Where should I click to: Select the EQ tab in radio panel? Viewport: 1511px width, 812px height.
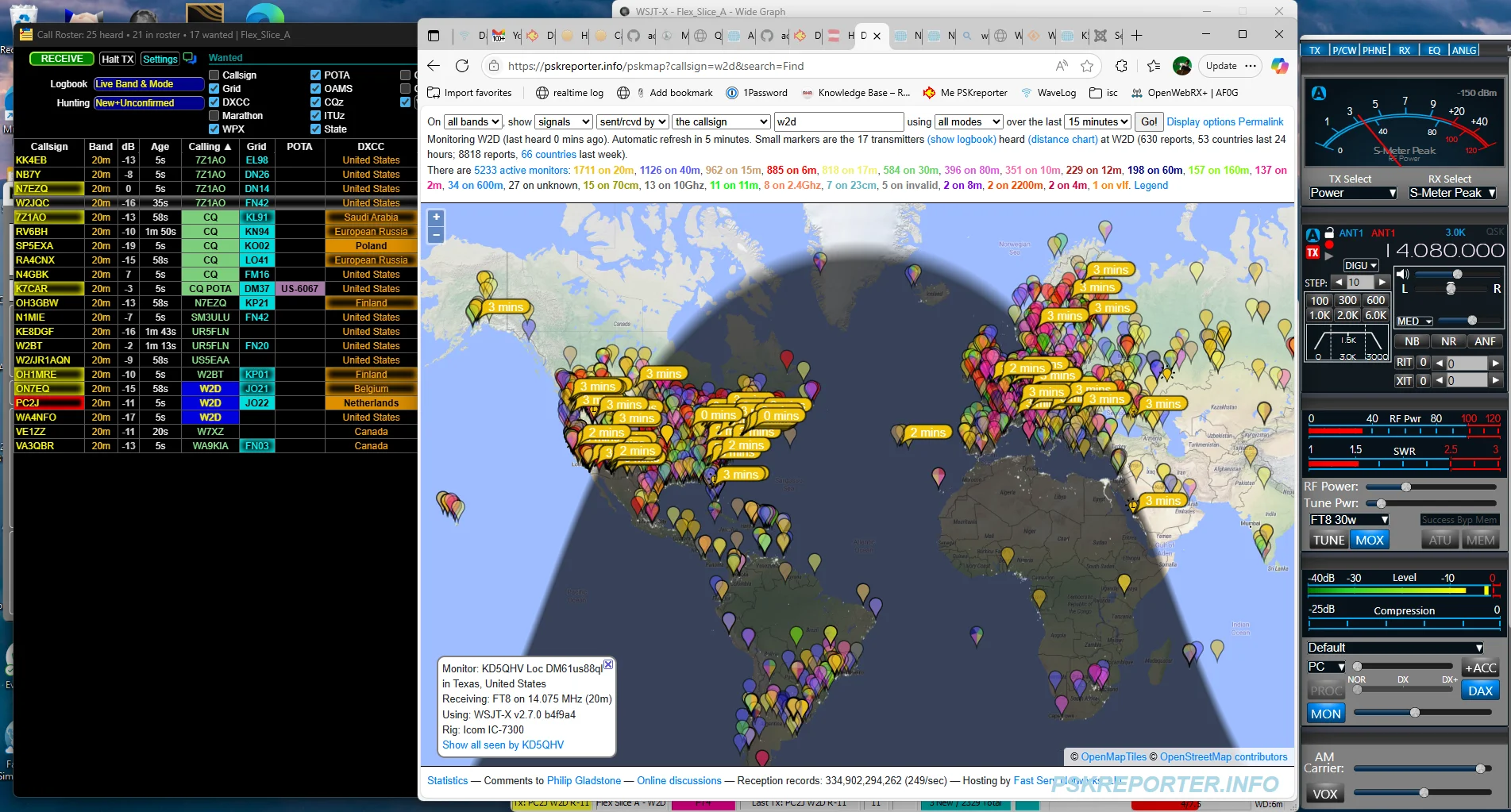1434,50
